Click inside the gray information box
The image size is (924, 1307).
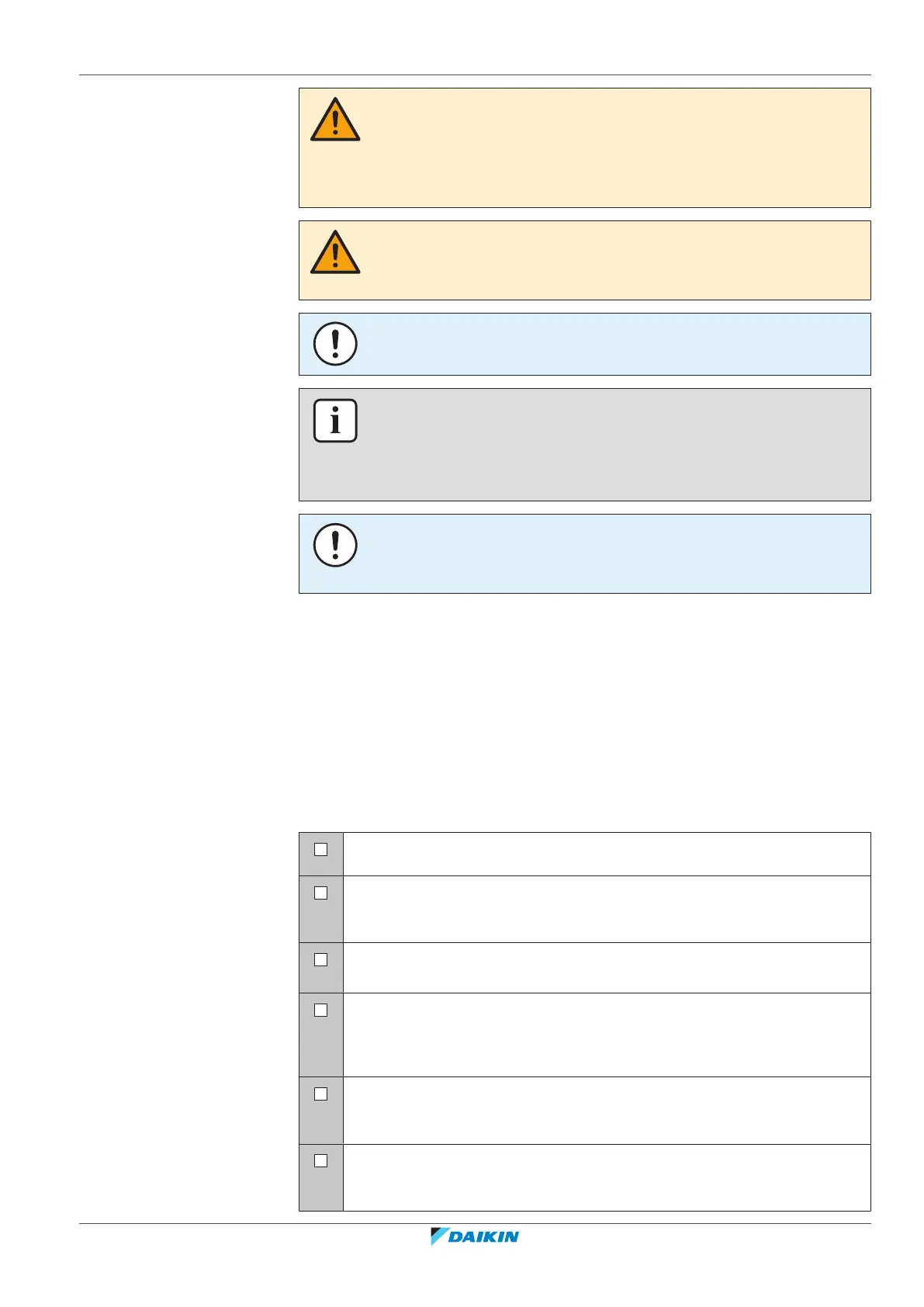point(605,445)
